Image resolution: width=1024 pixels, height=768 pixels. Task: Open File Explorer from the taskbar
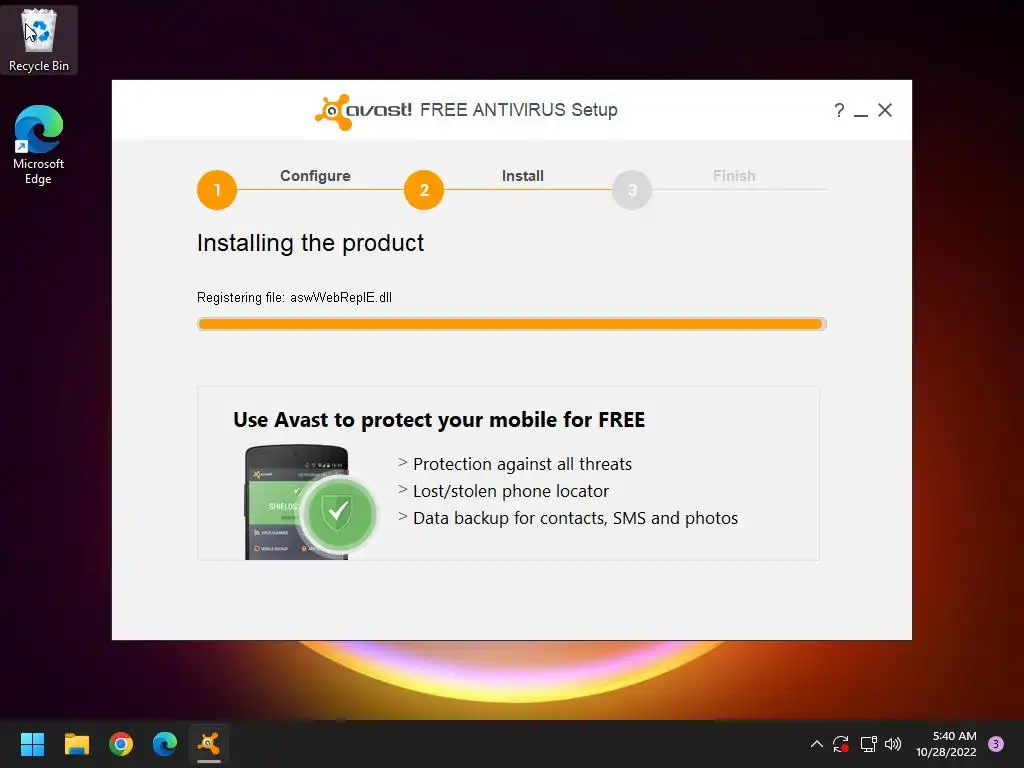76,744
